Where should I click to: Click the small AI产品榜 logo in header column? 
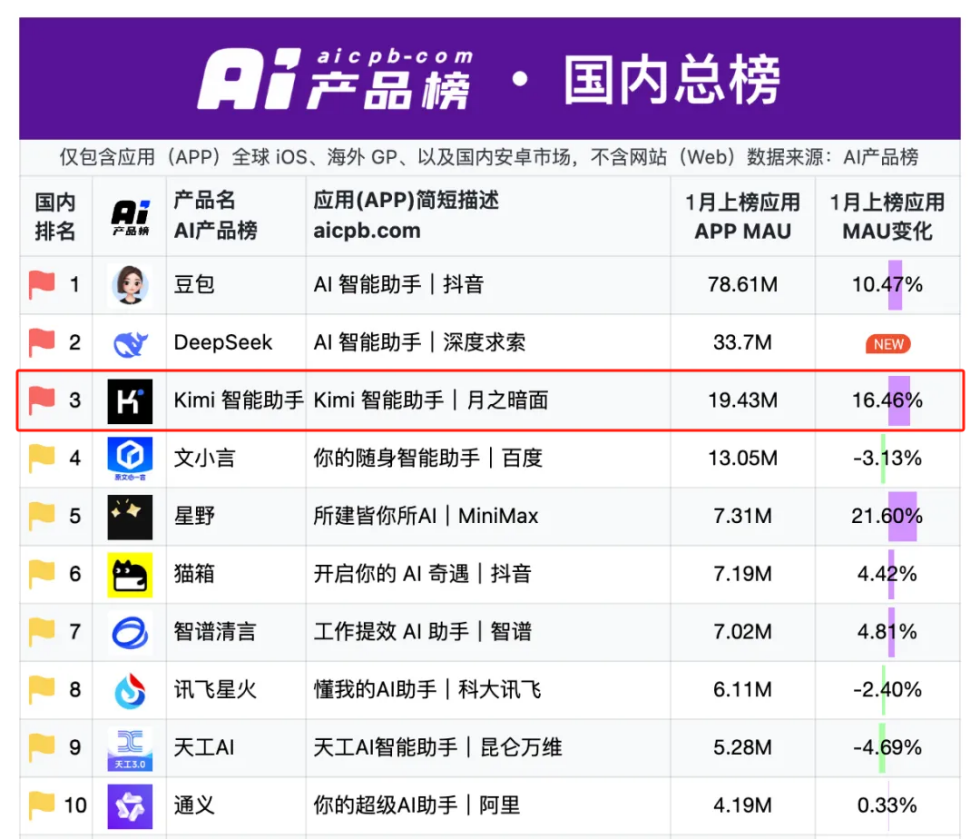point(130,217)
